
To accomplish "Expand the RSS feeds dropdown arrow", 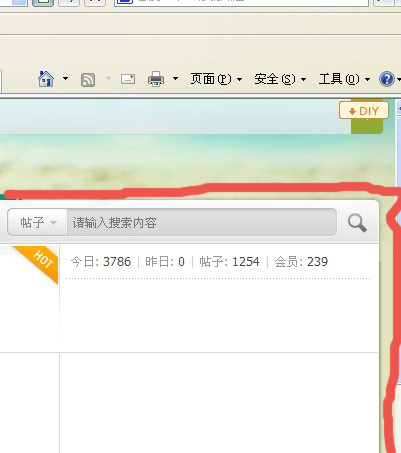I will pyautogui.click(x=108, y=79).
